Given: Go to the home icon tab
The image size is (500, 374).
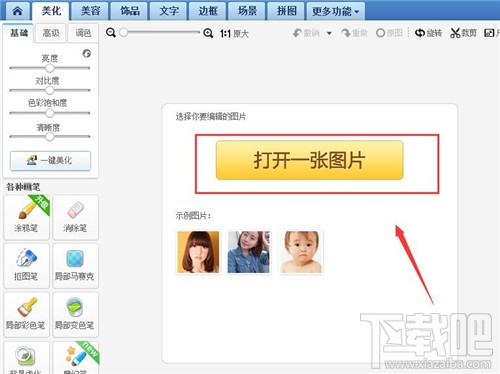Looking at the screenshot, I should point(17,11).
